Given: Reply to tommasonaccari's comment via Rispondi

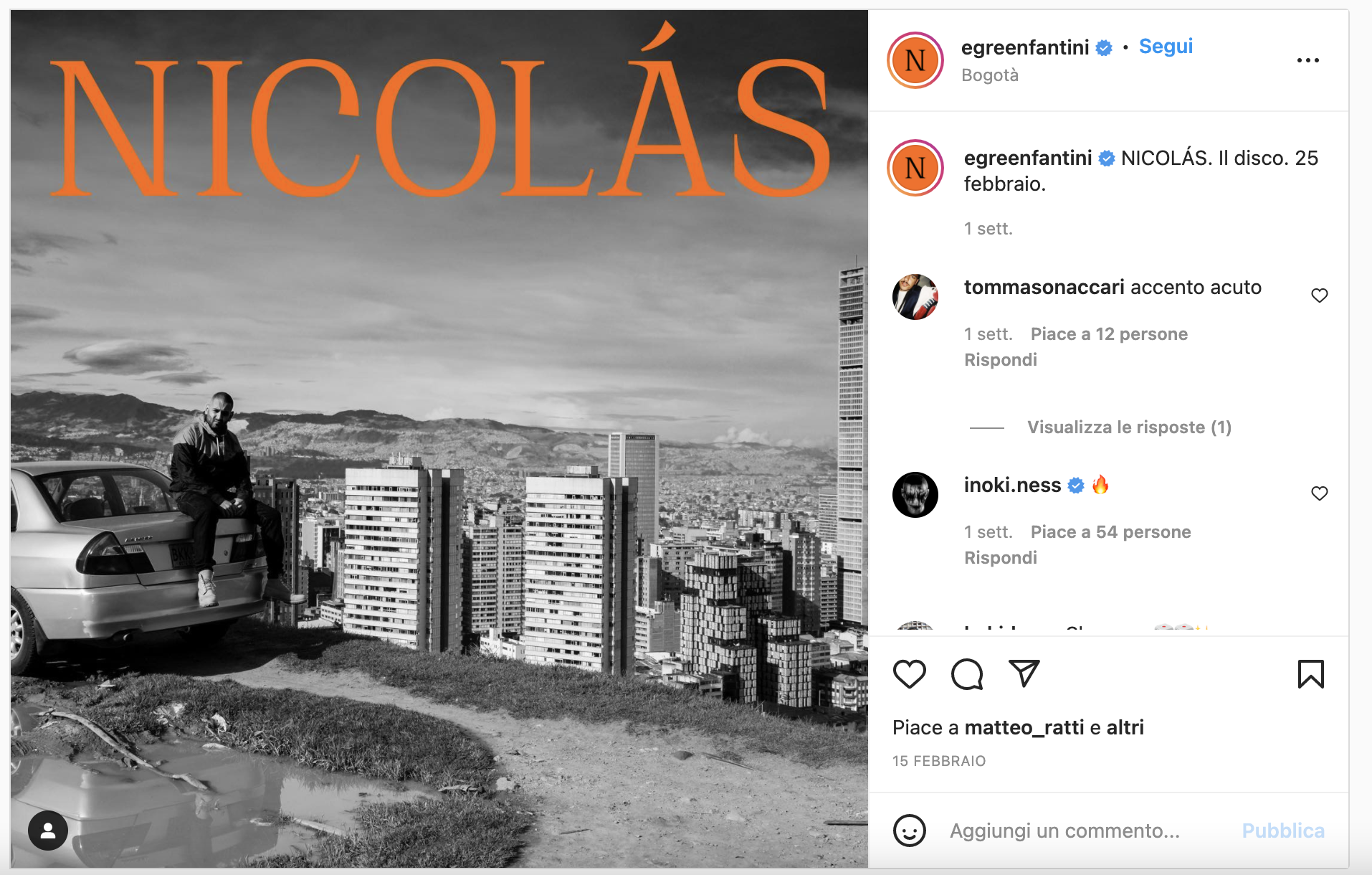Looking at the screenshot, I should point(1000,360).
